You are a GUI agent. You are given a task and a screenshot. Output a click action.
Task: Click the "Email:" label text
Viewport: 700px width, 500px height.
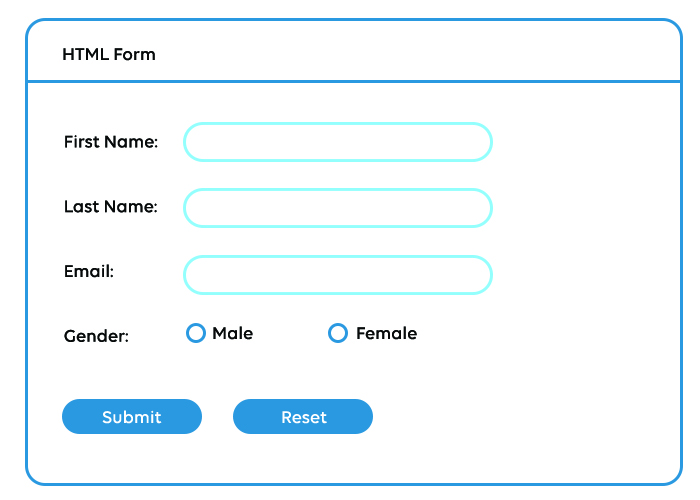coord(89,271)
